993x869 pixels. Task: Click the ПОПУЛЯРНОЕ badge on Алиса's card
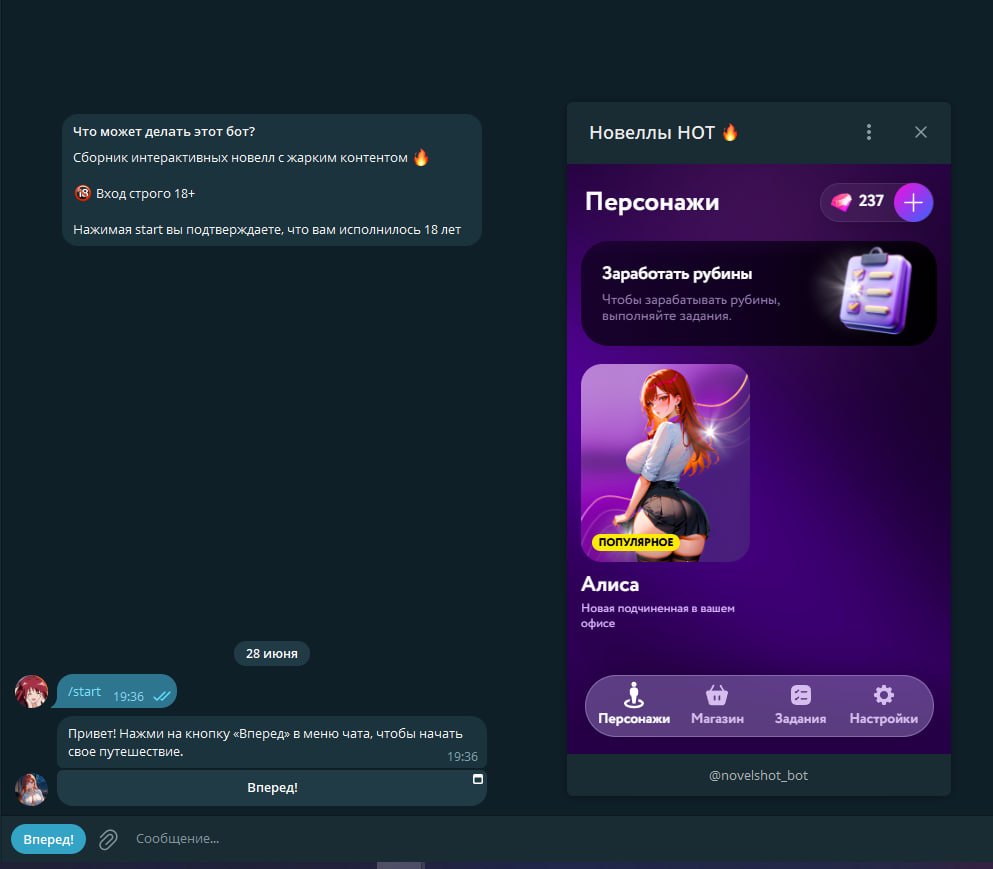point(635,542)
